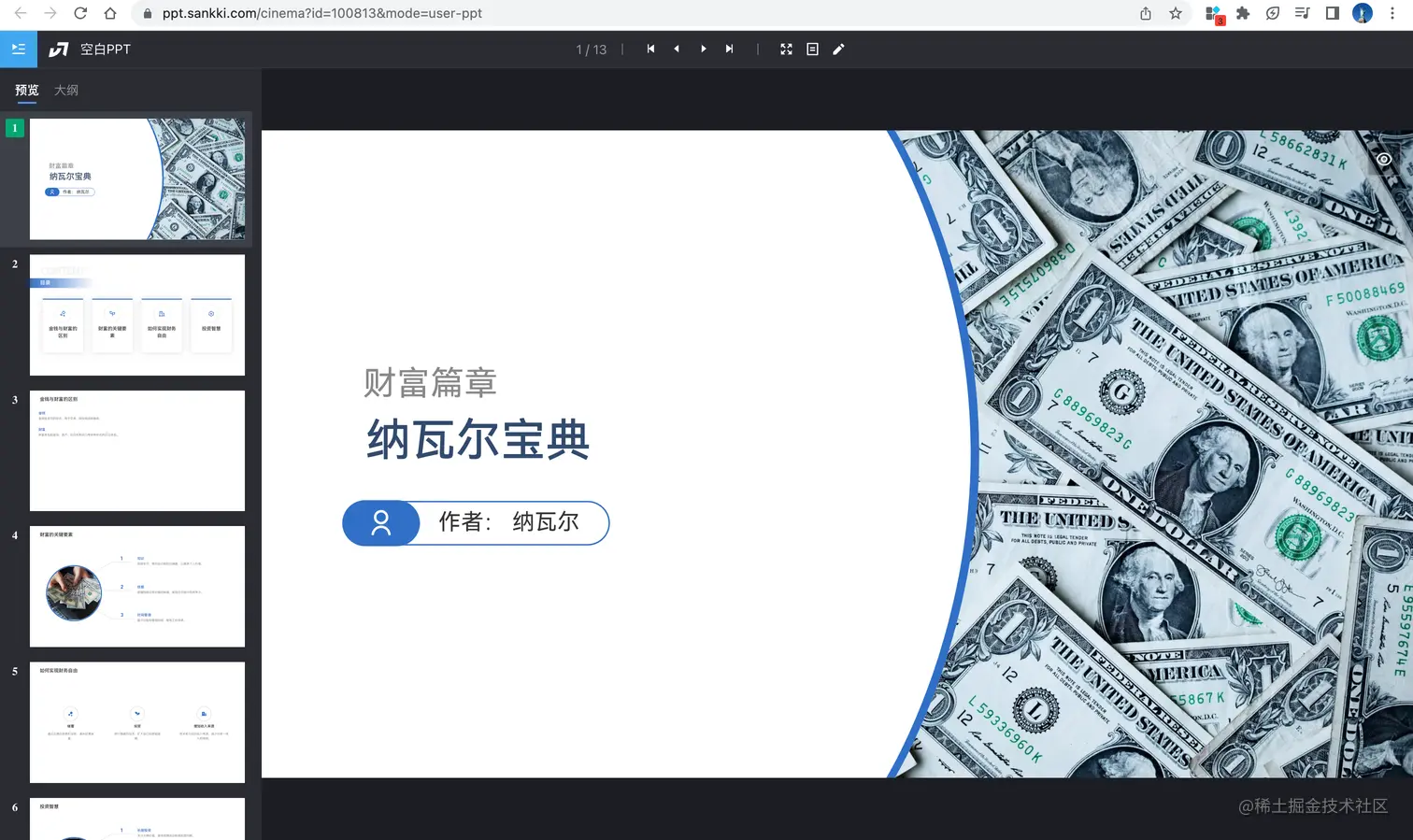Image resolution: width=1413 pixels, height=840 pixels.
Task: Select slide 4 thumbnail with money photo
Action: 137,586
